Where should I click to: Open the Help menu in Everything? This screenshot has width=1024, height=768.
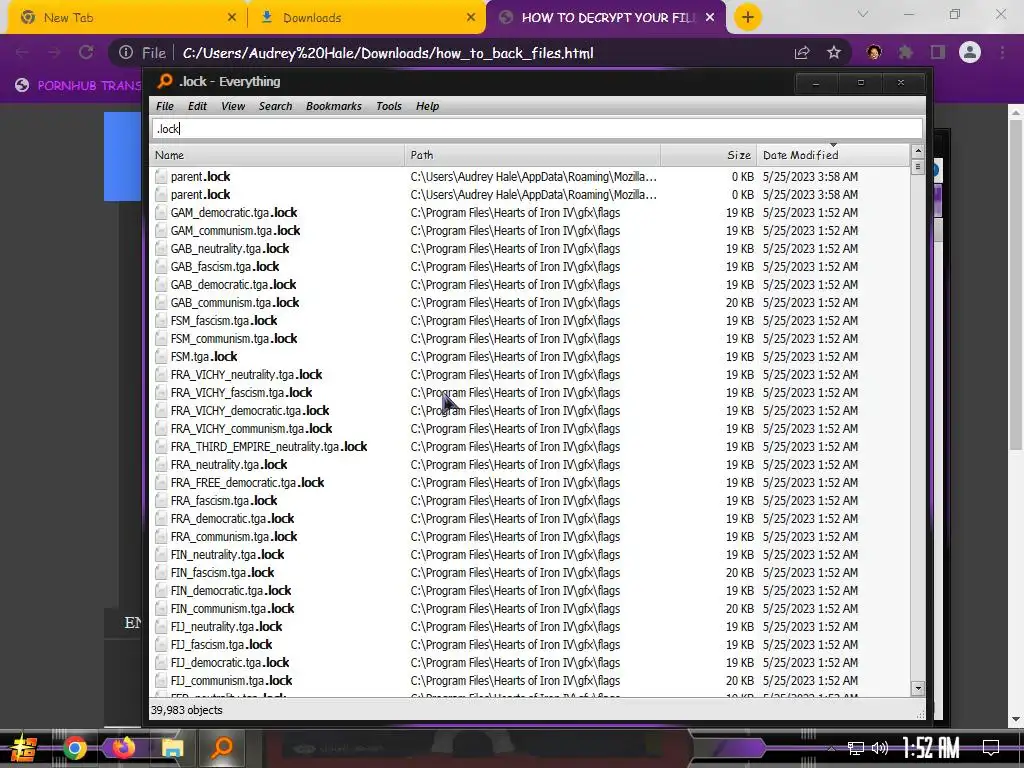pyautogui.click(x=427, y=106)
